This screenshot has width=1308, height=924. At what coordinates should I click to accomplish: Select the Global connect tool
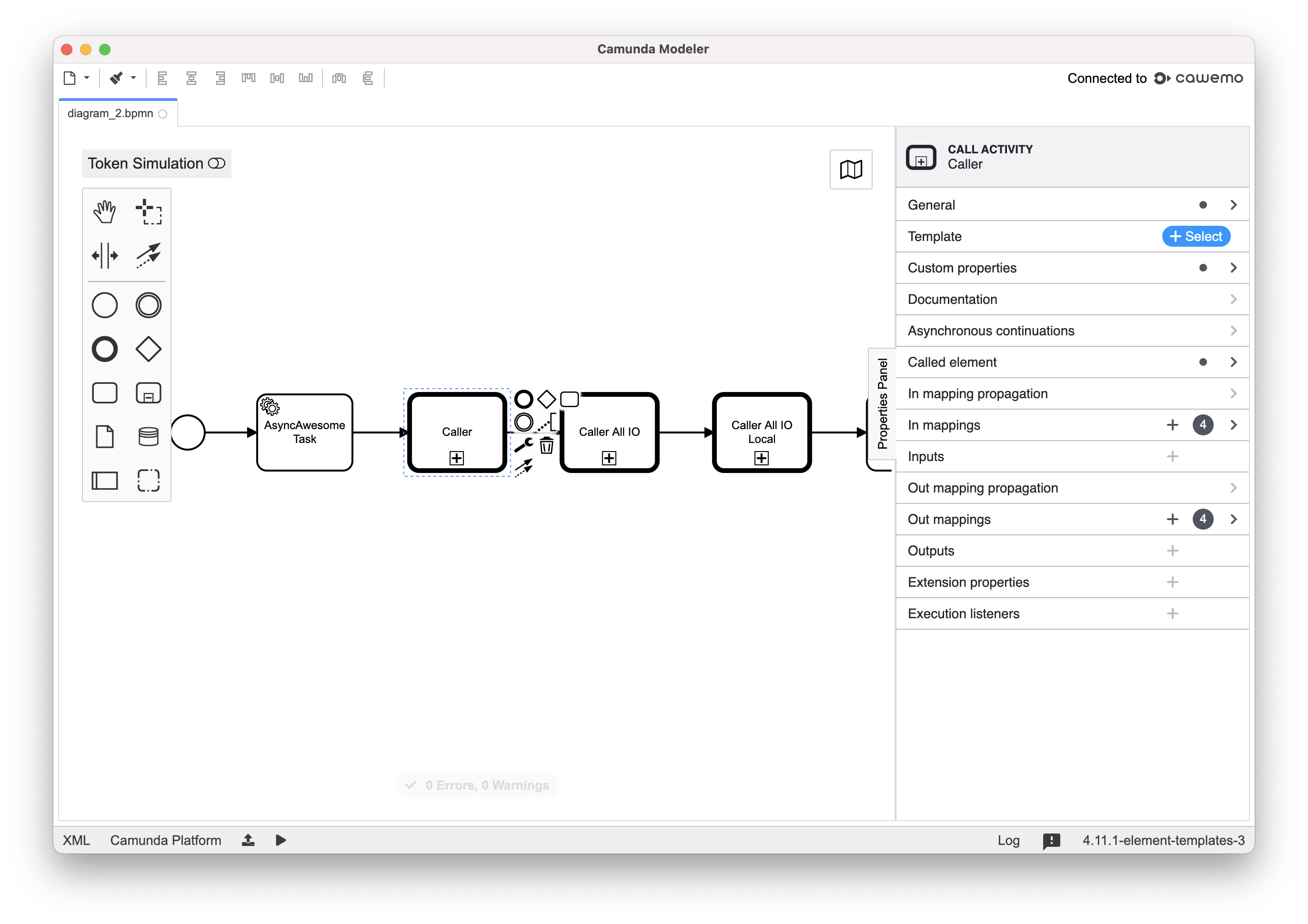point(148,255)
